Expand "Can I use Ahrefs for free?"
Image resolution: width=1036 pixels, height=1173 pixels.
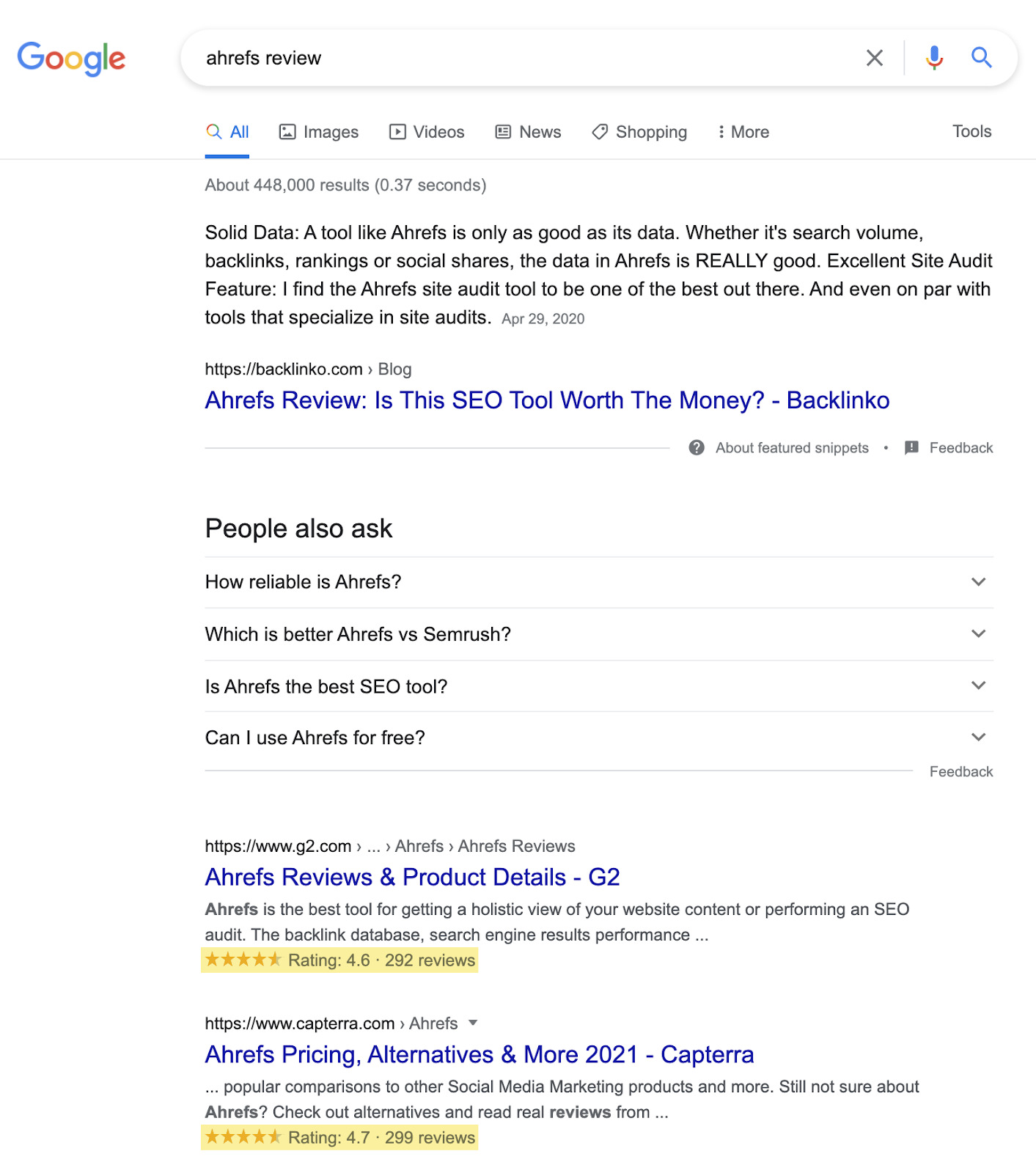pos(978,738)
